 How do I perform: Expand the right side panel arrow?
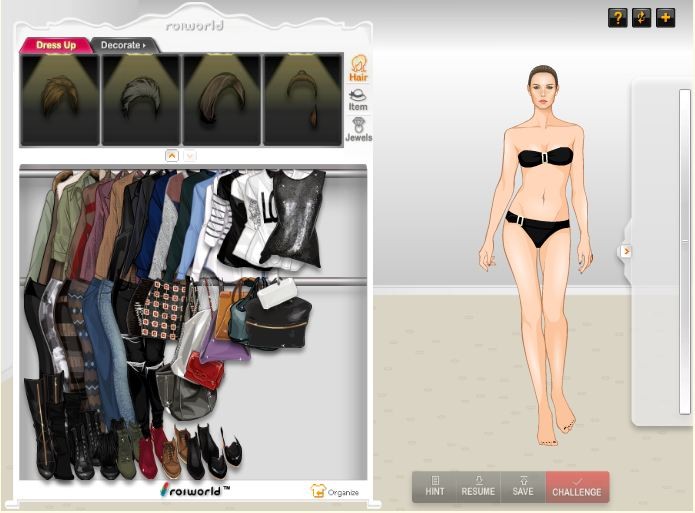(626, 251)
